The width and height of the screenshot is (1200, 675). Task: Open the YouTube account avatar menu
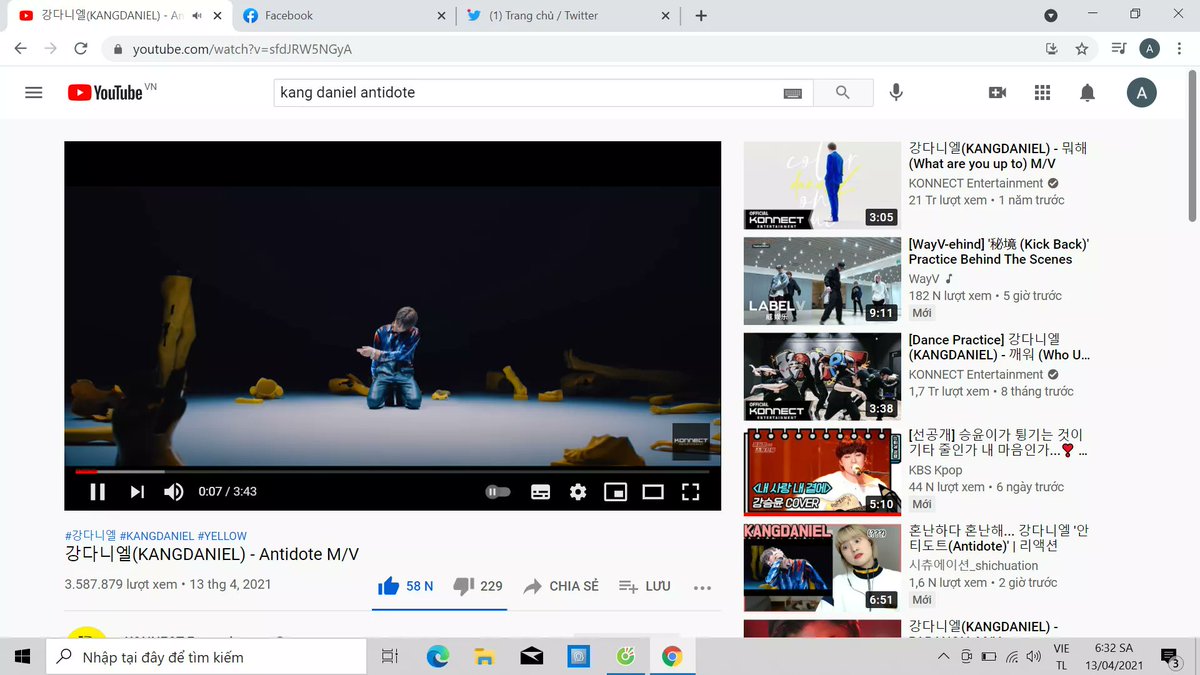[1142, 93]
